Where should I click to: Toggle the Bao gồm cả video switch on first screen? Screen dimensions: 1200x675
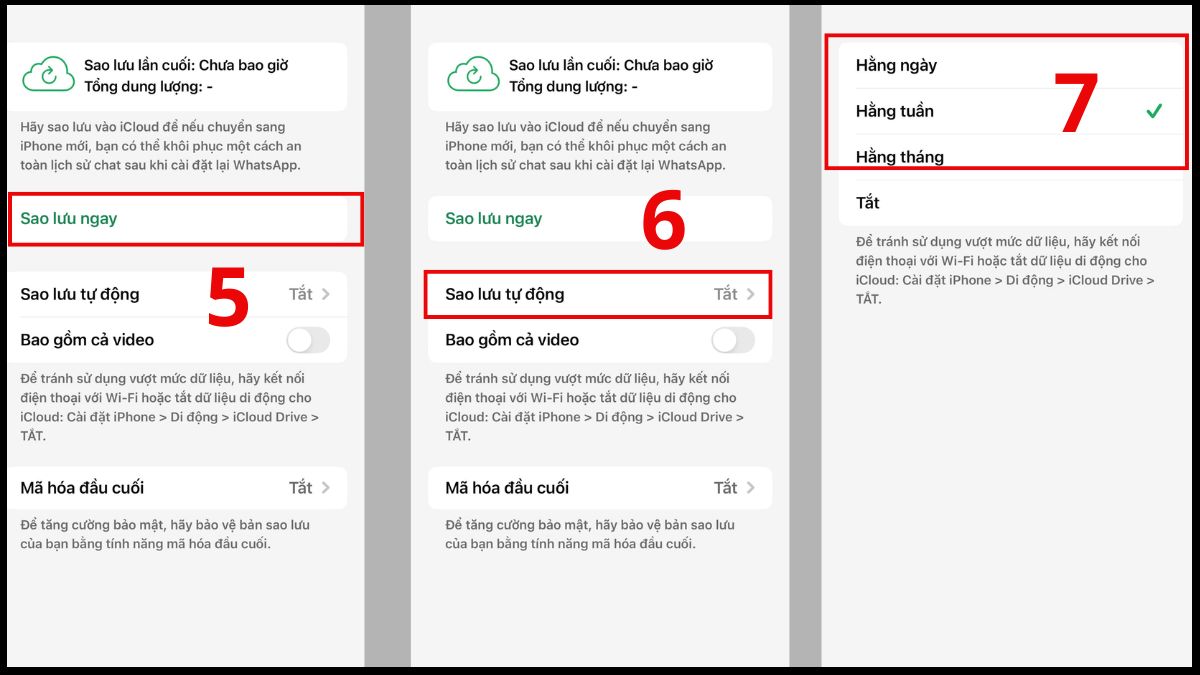point(309,340)
